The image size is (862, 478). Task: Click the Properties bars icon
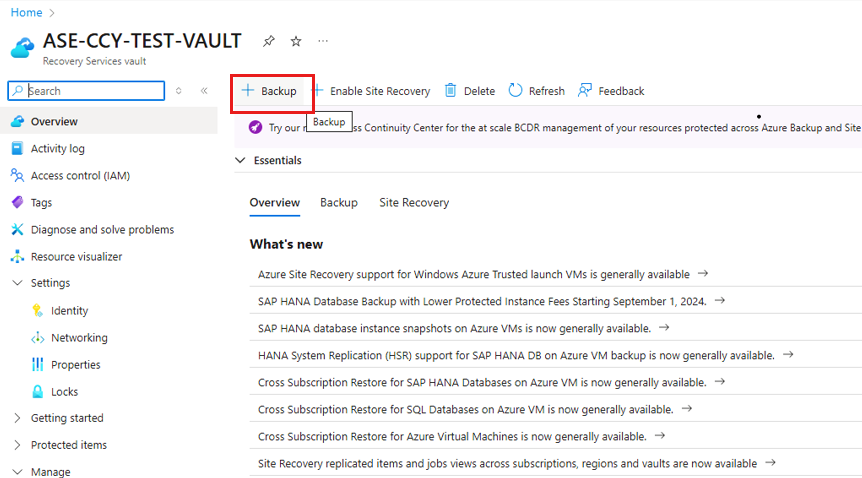37,364
